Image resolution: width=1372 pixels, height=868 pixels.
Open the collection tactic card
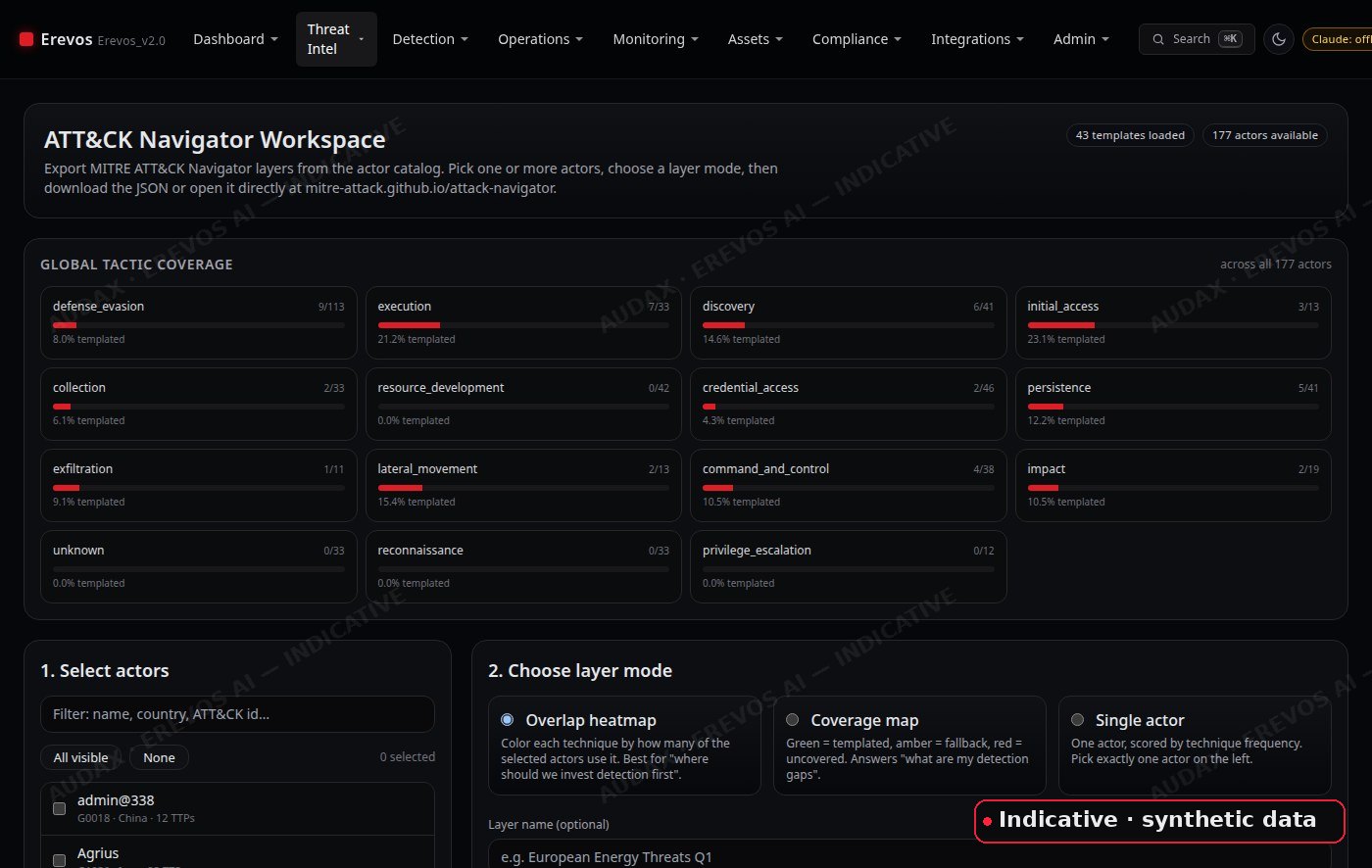199,404
